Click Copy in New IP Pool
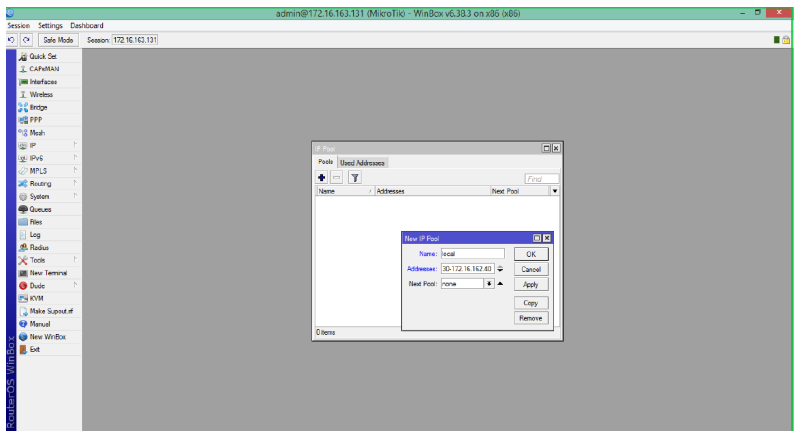The width and height of the screenshot is (800, 437). 531,303
